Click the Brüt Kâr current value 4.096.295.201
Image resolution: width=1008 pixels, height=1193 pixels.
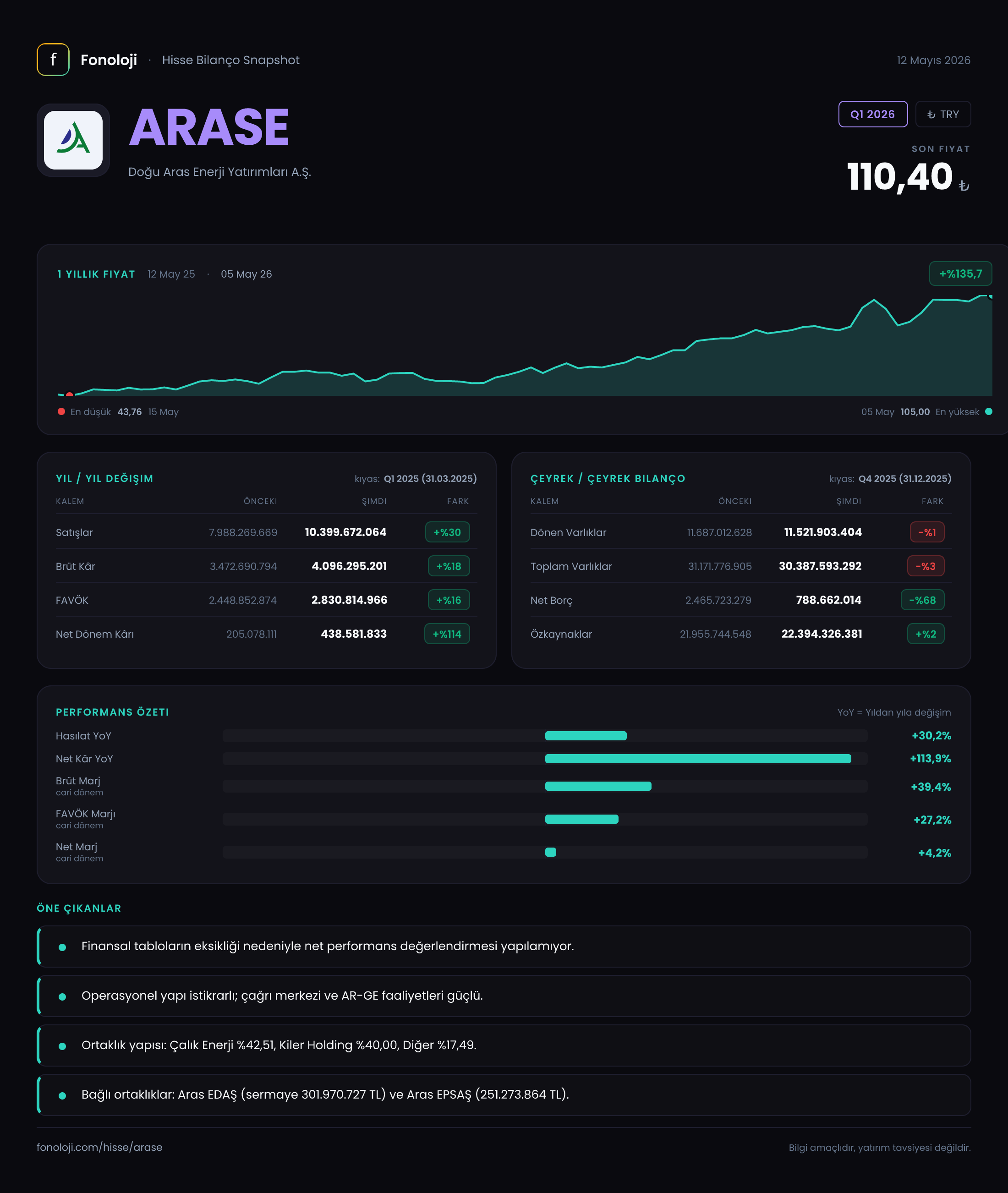click(x=349, y=566)
